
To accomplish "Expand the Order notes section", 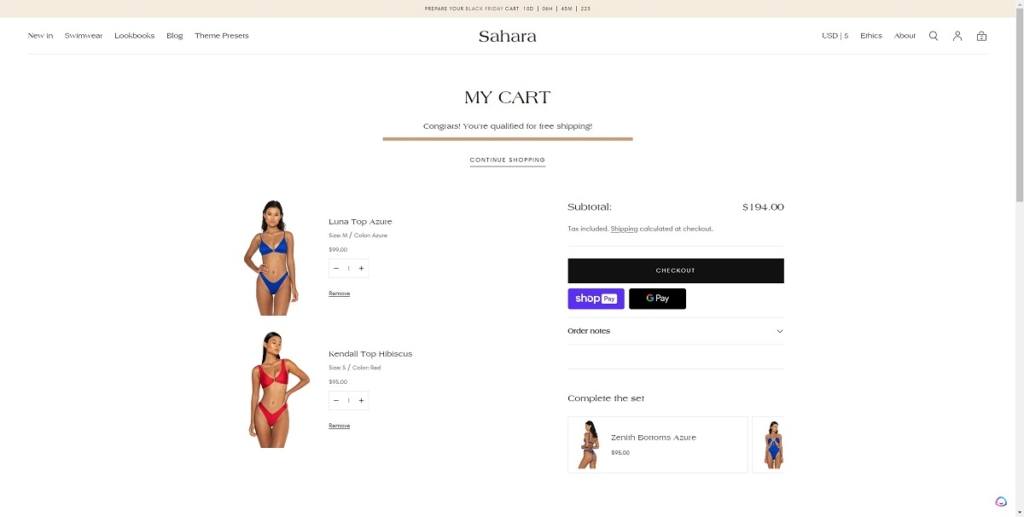I will coord(675,331).
